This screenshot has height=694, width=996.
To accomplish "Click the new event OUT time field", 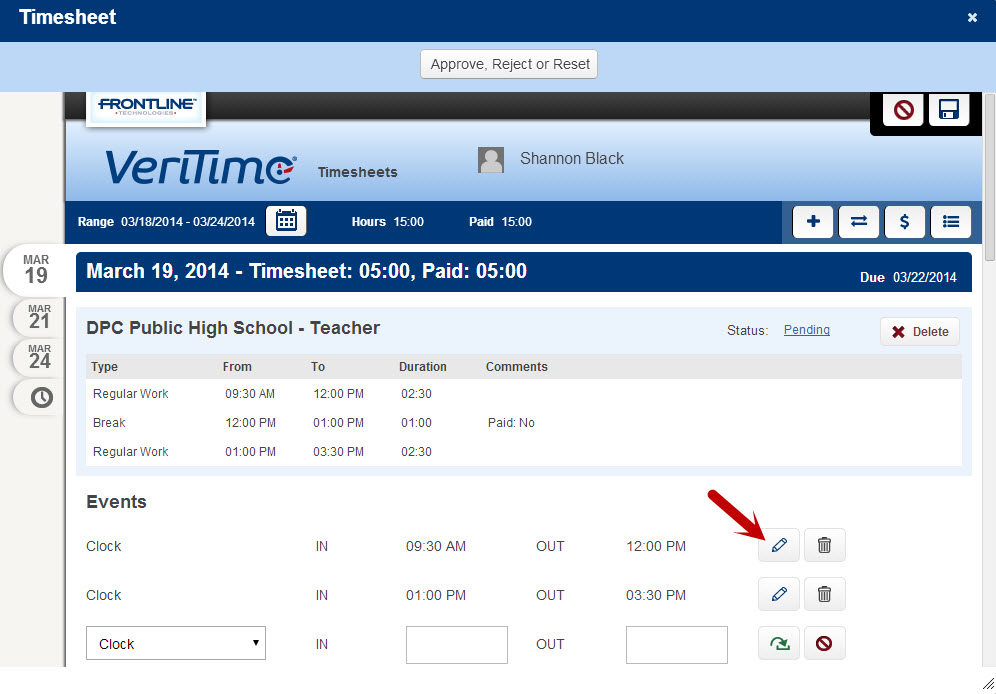I will 676,644.
